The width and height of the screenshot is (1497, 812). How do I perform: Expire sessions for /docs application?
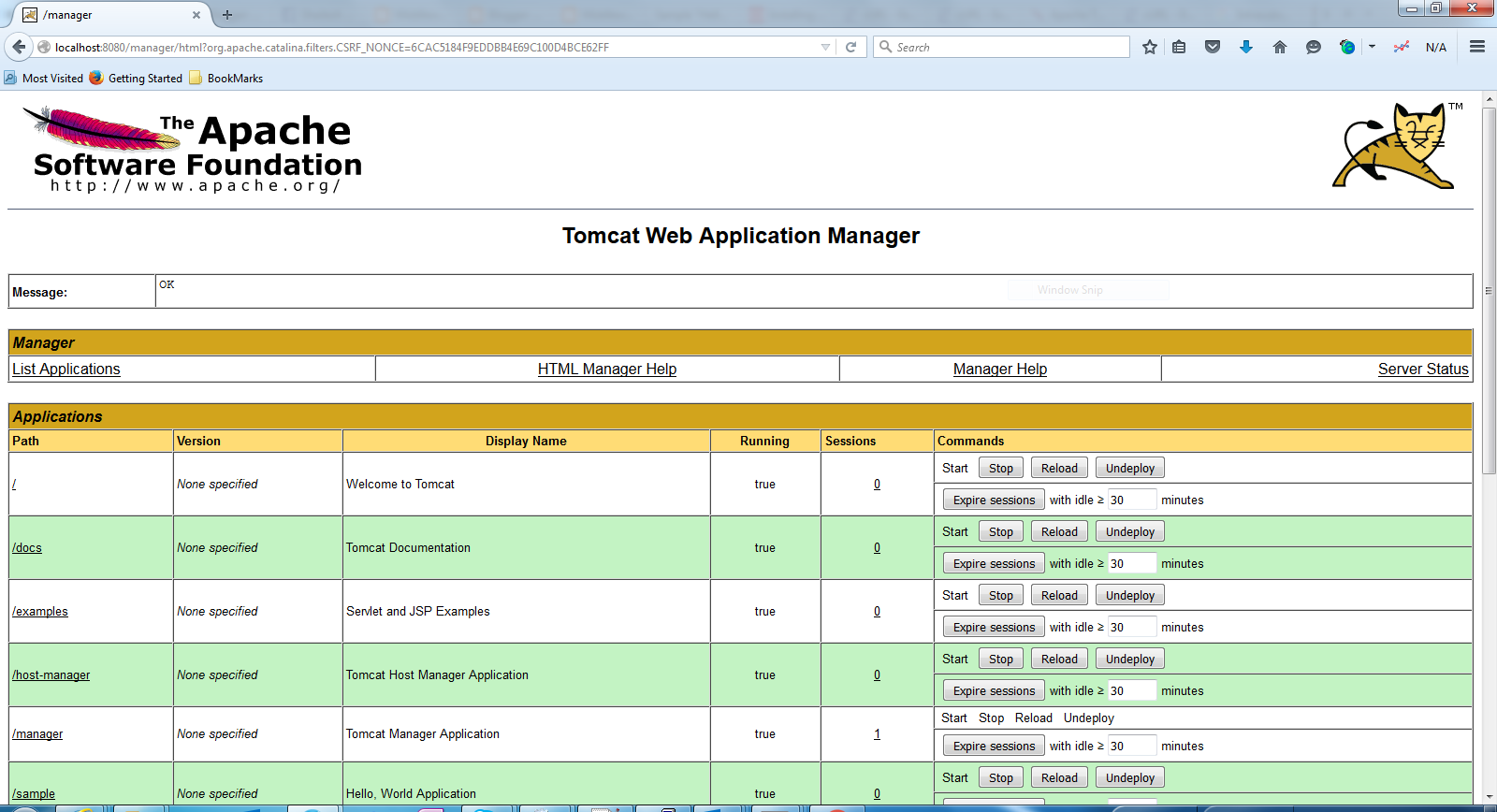coord(994,563)
